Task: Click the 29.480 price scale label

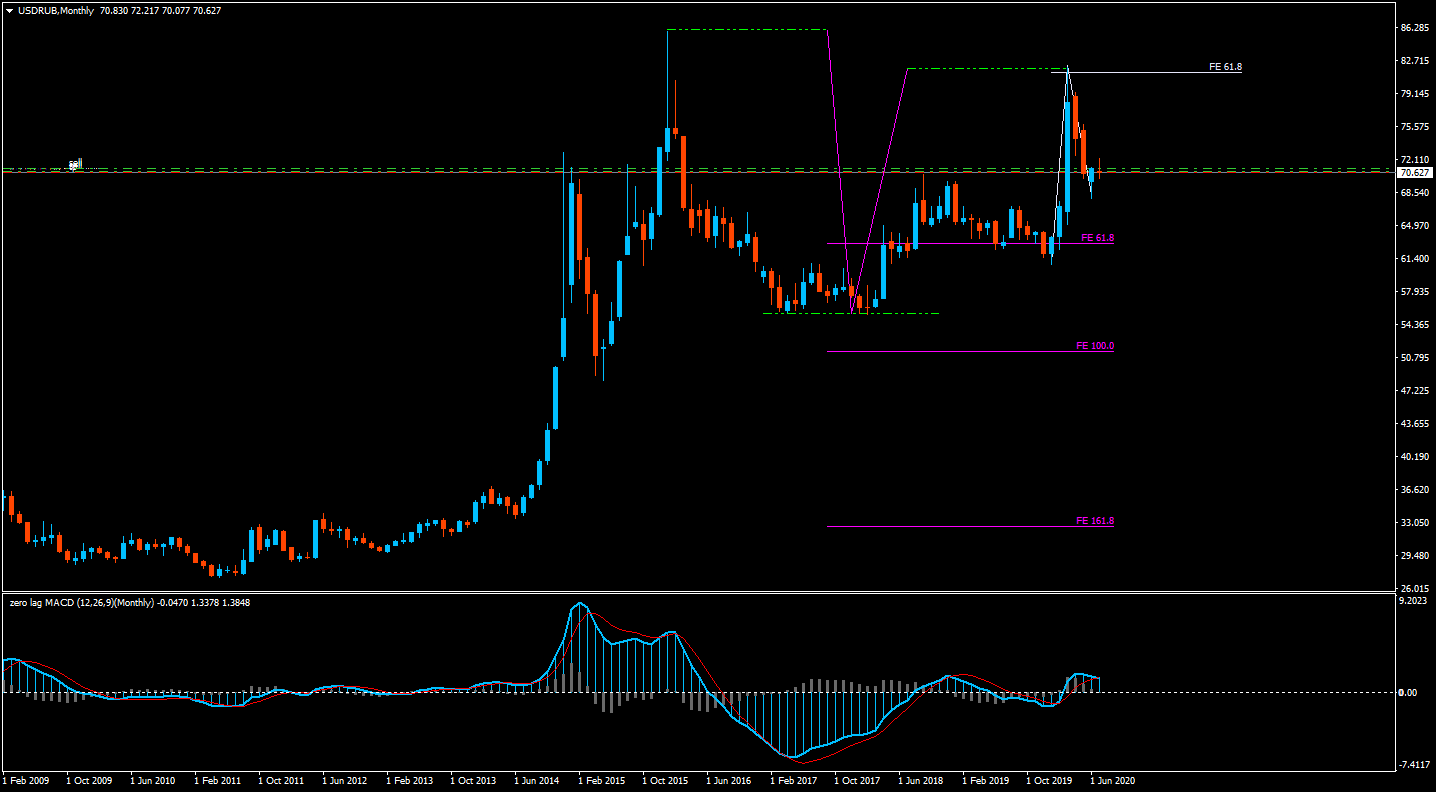Action: [1414, 556]
